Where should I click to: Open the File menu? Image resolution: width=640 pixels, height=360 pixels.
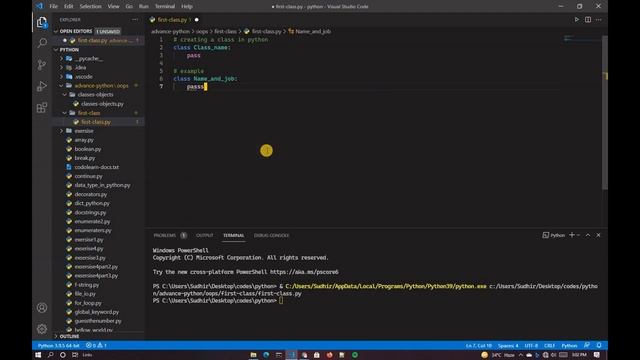[x=53, y=7]
